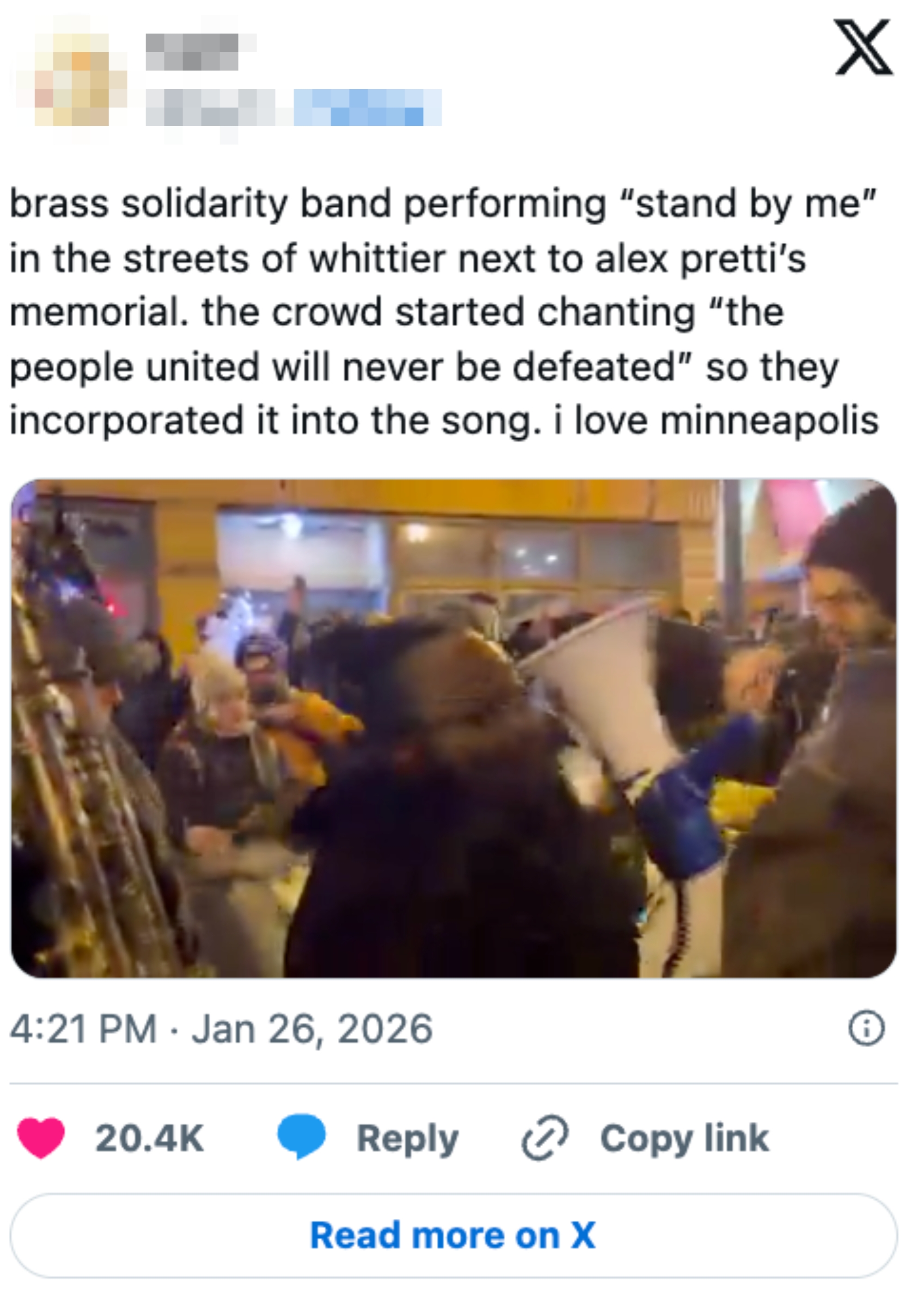Click the chain link icon
Image resolution: width=924 pixels, height=1290 pixels.
pyautogui.click(x=545, y=1137)
